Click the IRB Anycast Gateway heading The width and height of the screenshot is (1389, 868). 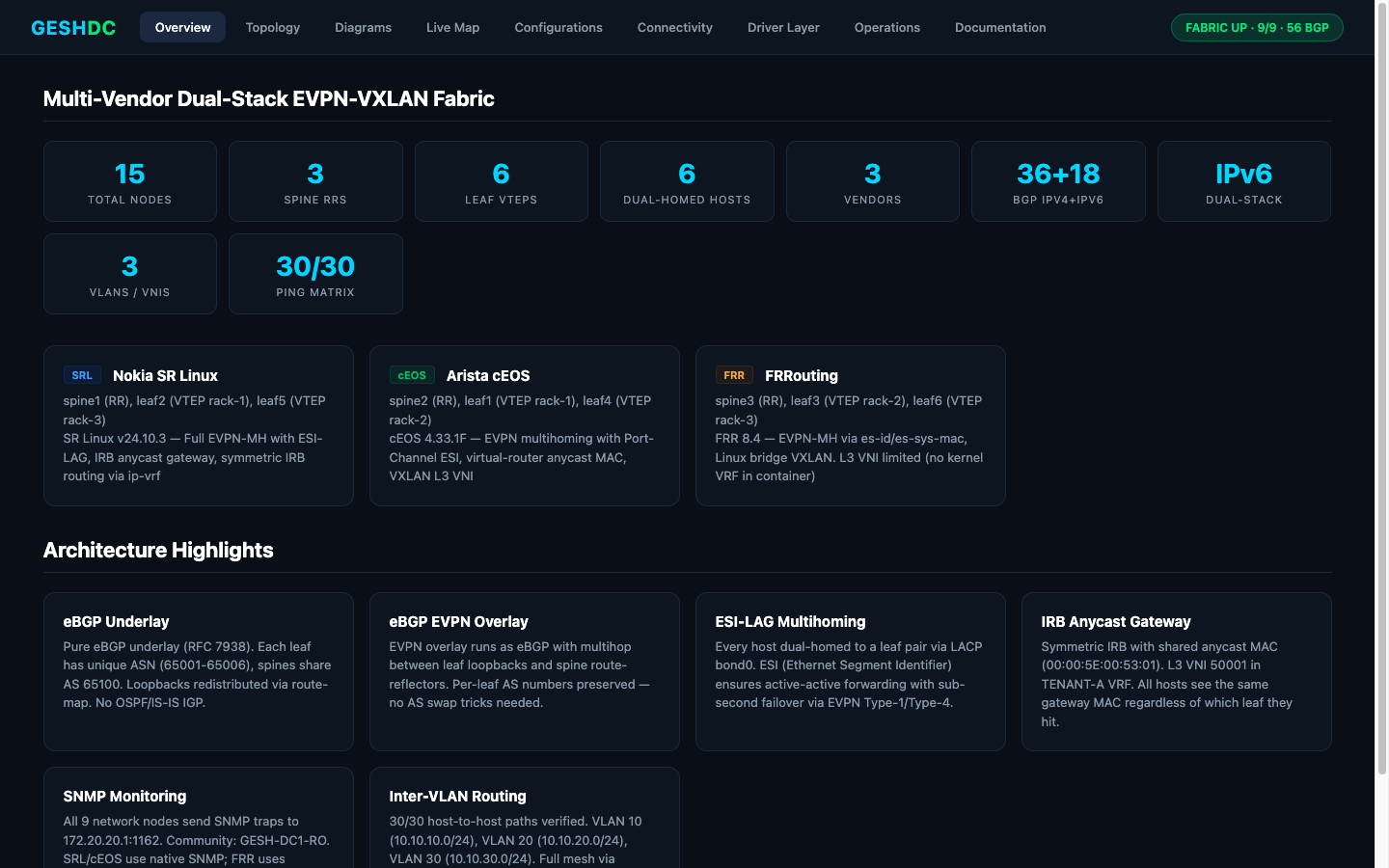click(x=1116, y=622)
